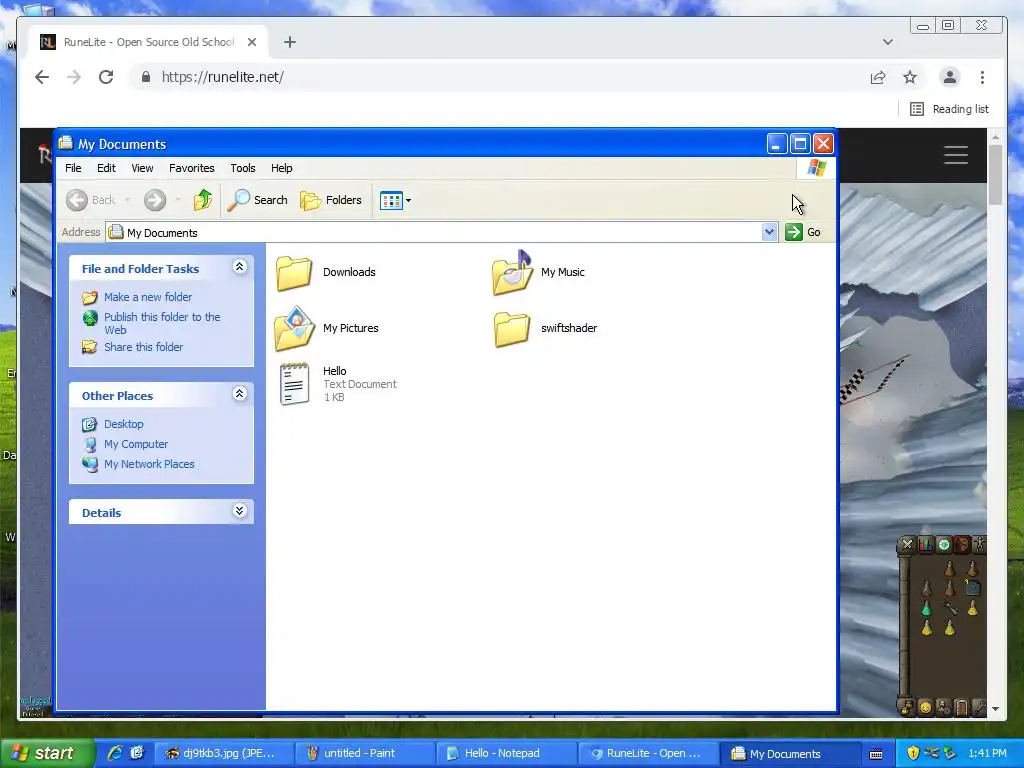Click the Forward arrow in My Documents toolbar
Screen dimensions: 1024x768
[155, 200]
